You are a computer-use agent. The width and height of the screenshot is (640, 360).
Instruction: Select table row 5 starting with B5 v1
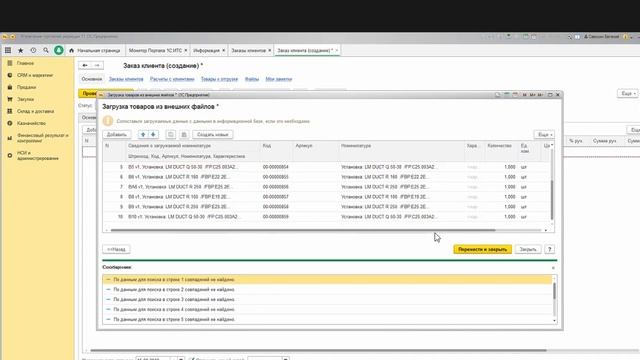click(x=327, y=167)
